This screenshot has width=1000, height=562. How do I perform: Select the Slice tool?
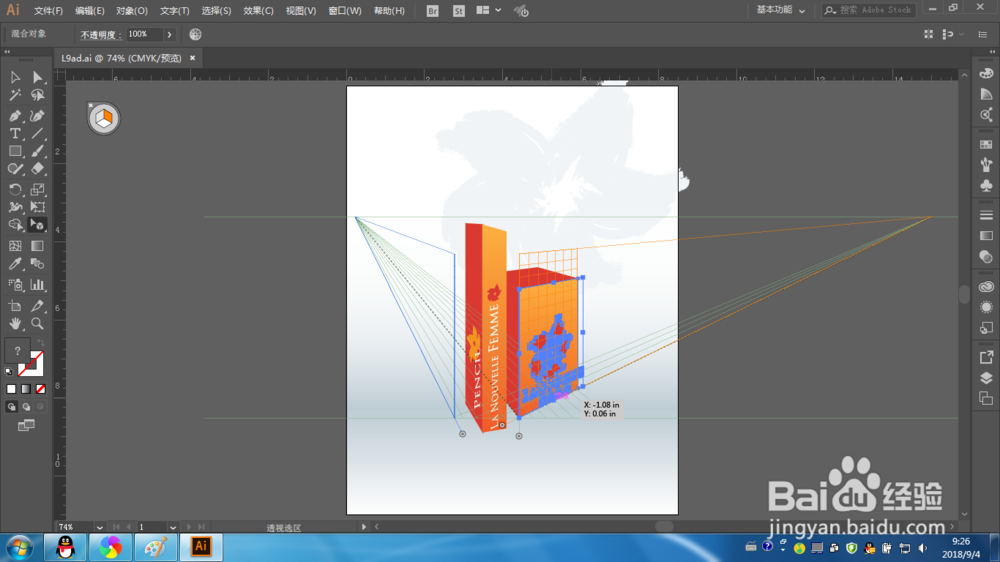tap(38, 306)
